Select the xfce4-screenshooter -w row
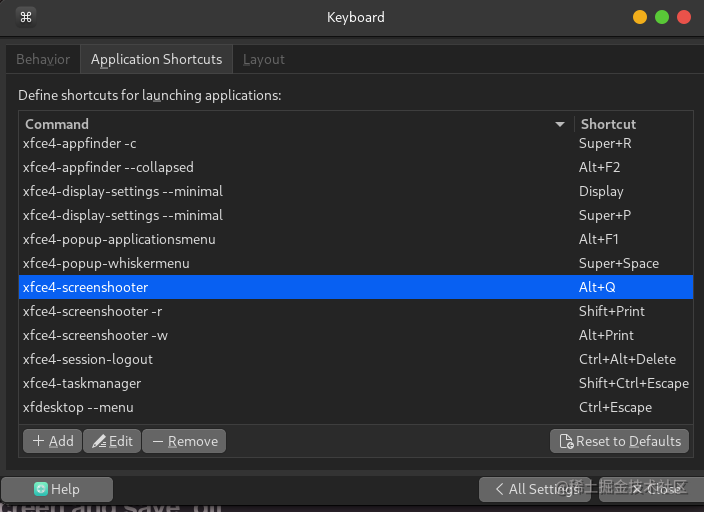704x512 pixels. [356, 335]
